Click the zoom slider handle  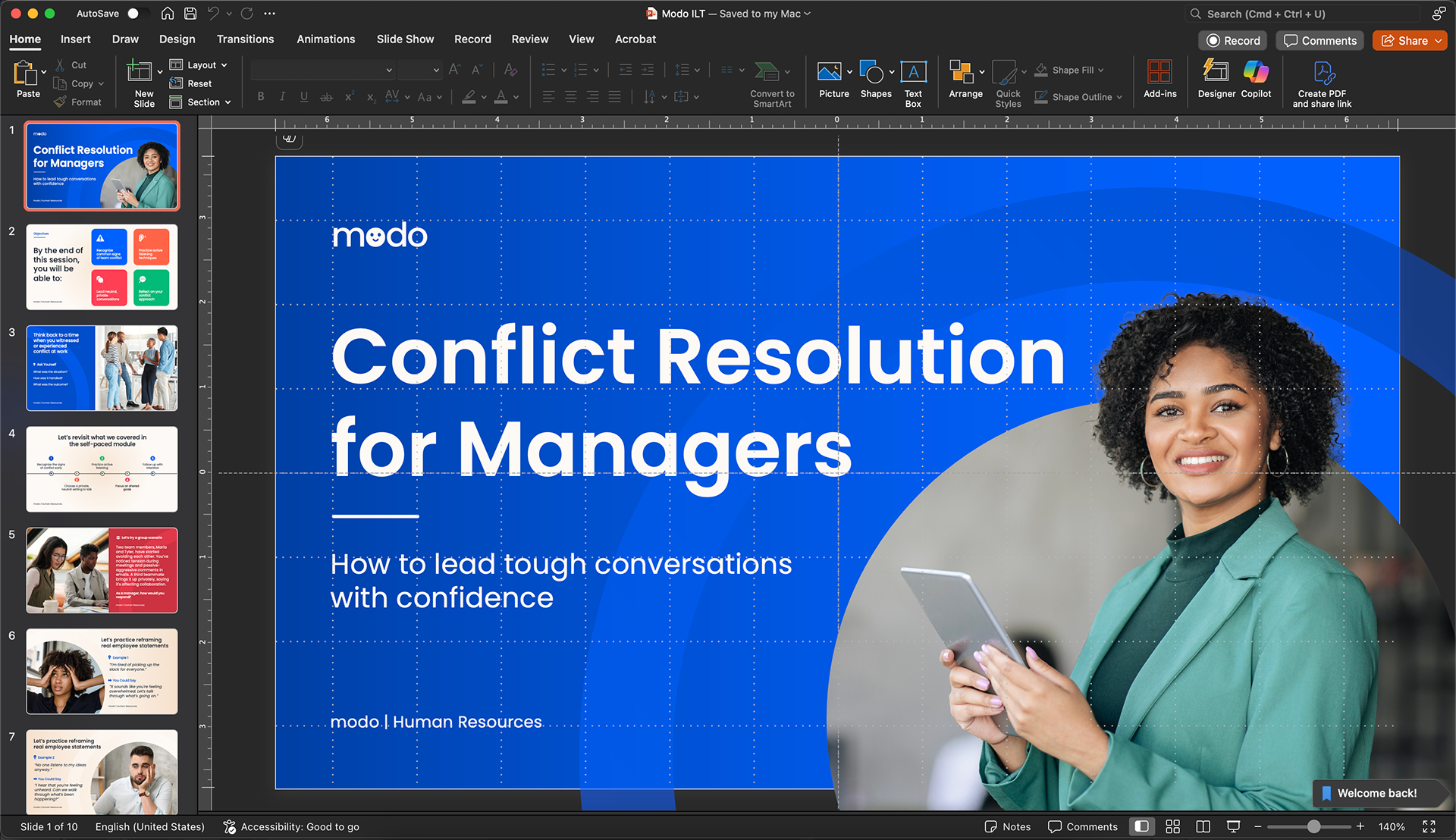tap(1313, 826)
